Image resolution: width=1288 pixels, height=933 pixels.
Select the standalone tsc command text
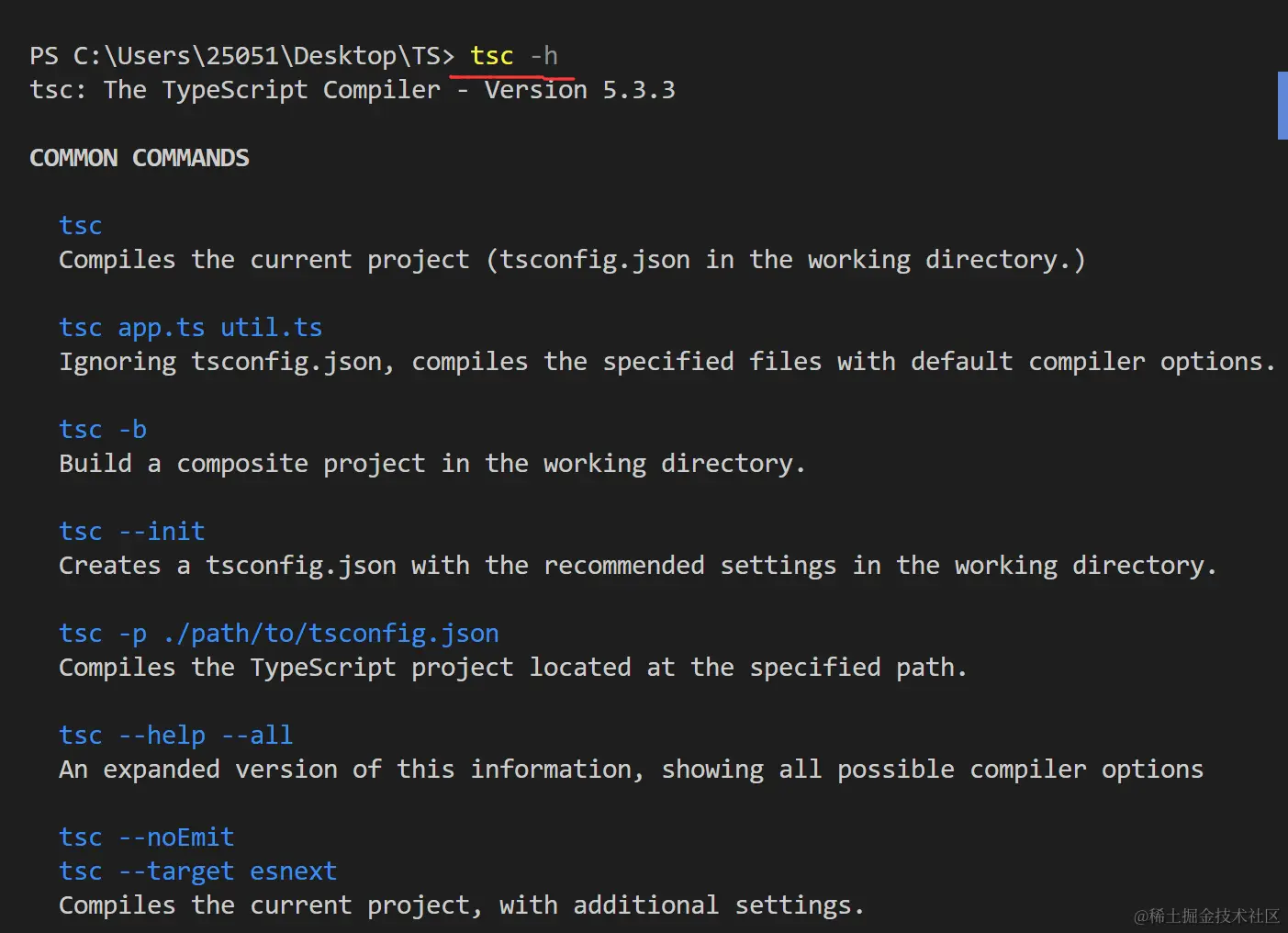coord(81,225)
